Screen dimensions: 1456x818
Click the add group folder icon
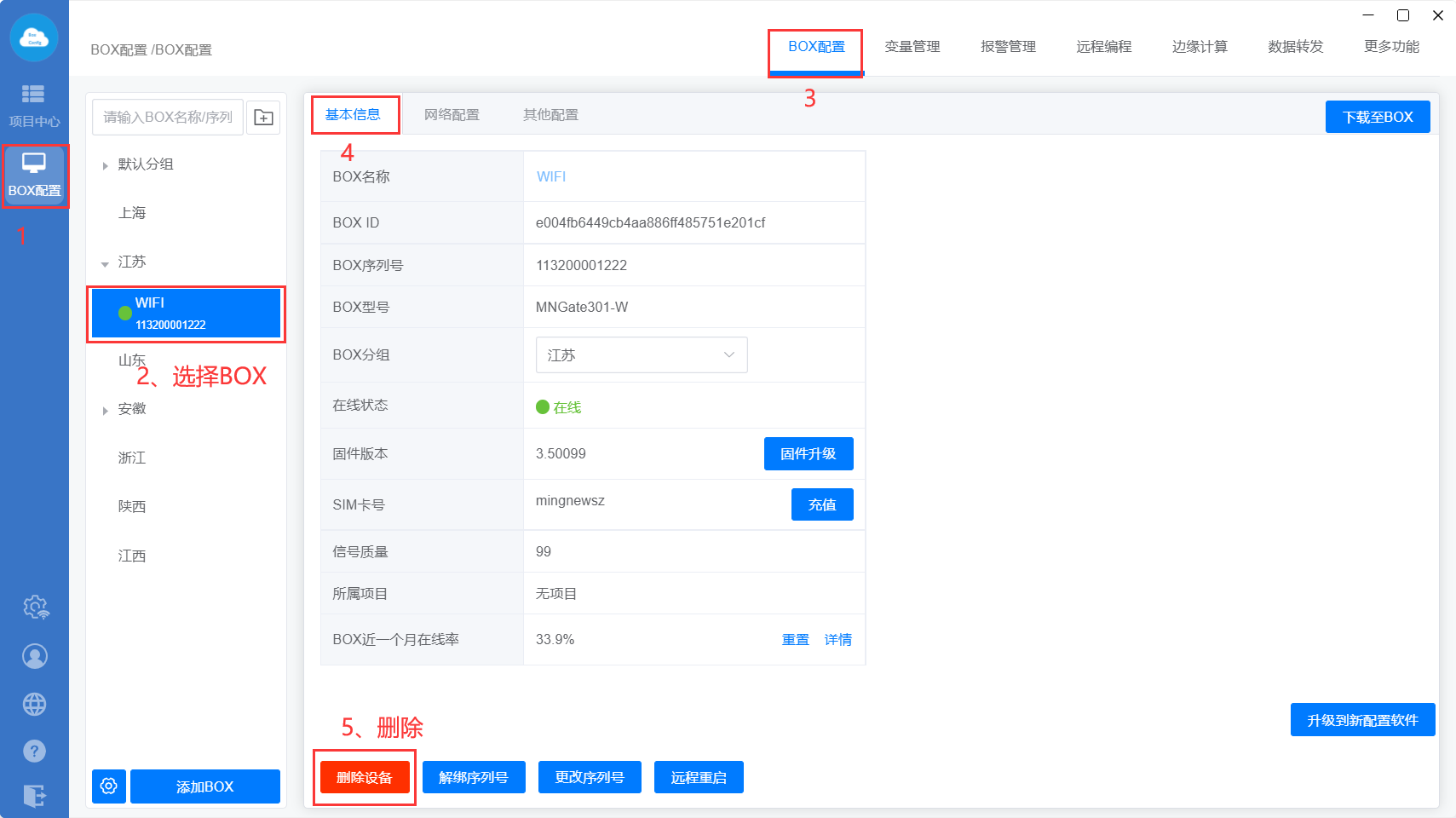[264, 118]
